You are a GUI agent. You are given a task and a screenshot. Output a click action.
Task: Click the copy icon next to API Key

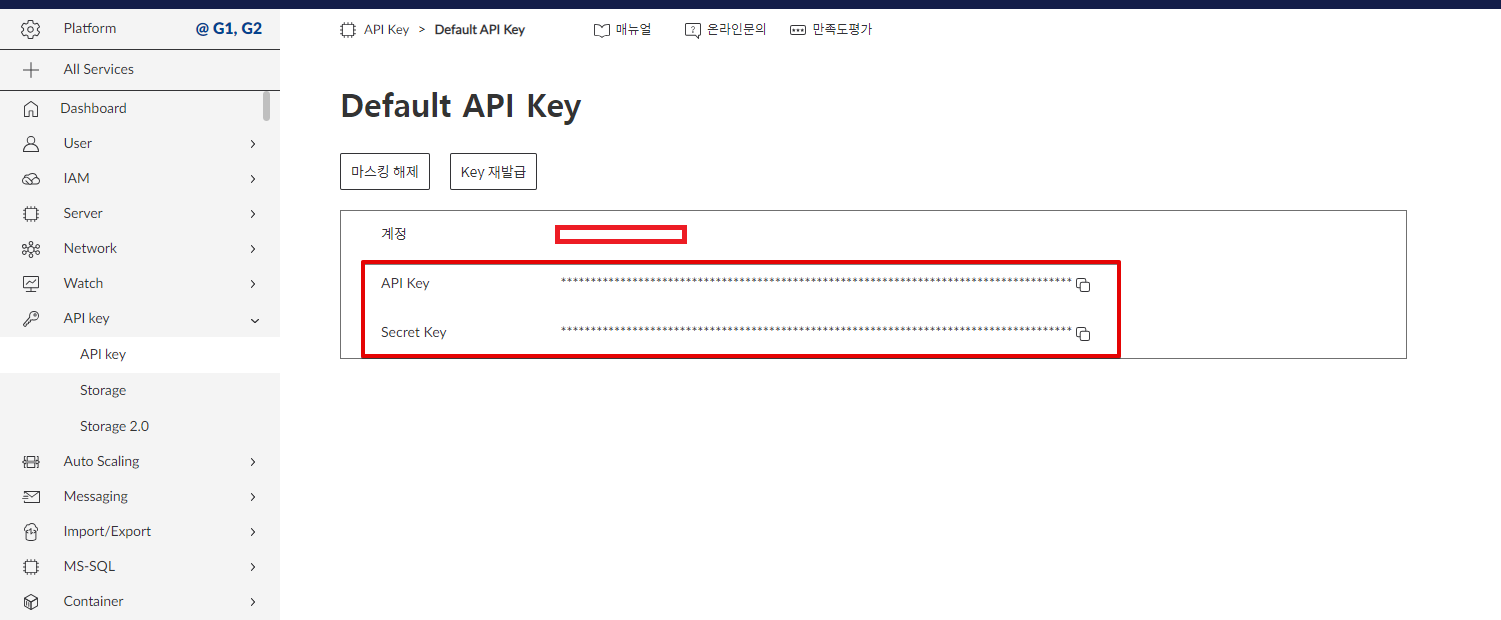[1083, 285]
